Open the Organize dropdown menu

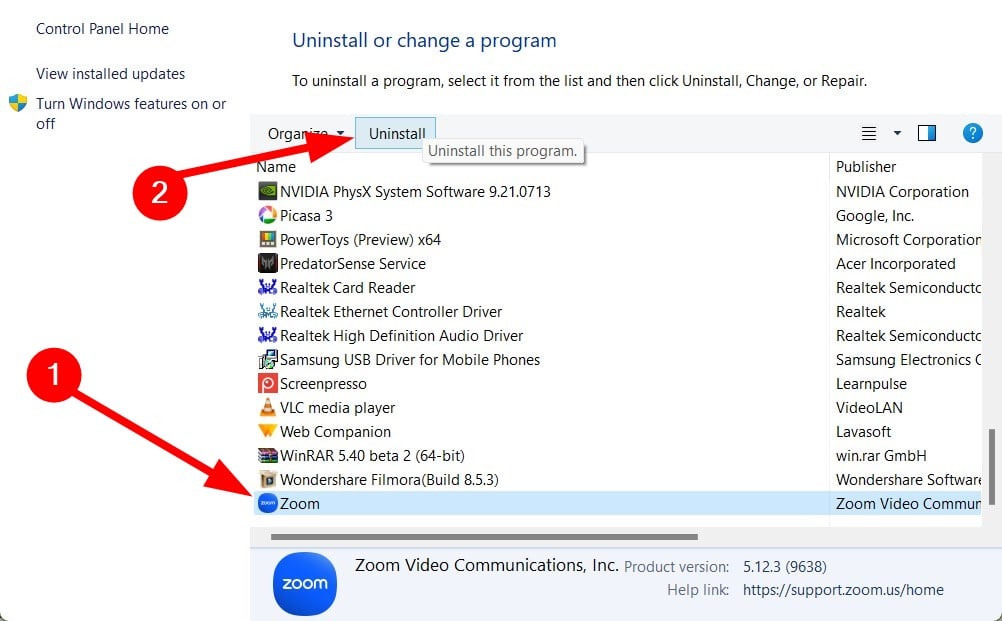(x=305, y=134)
